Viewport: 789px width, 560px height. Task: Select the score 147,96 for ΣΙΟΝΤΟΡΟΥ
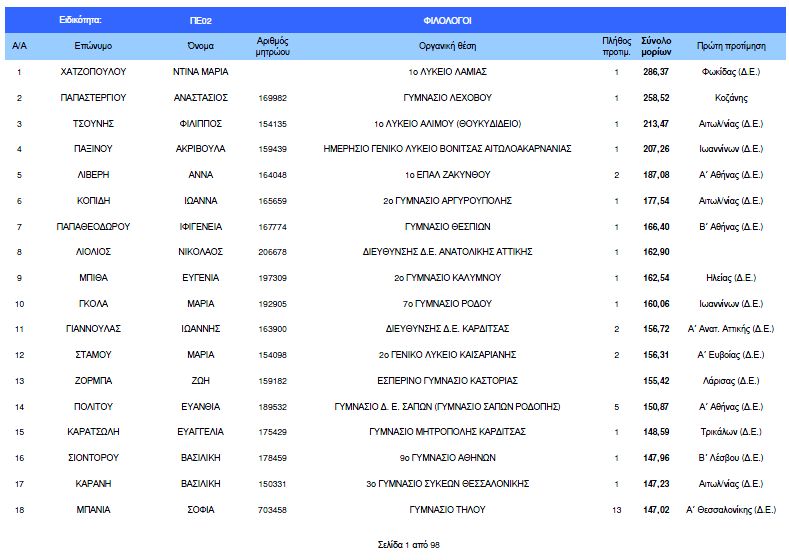pos(656,457)
